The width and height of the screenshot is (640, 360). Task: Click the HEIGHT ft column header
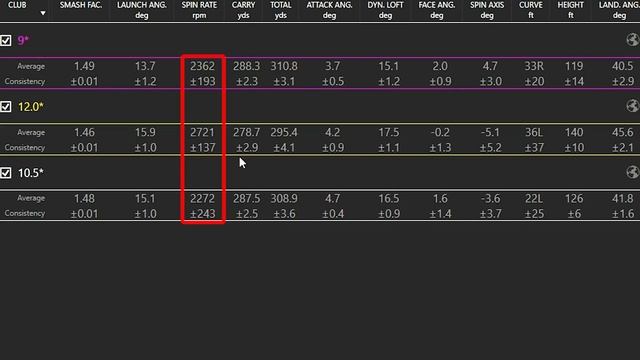pos(571,10)
